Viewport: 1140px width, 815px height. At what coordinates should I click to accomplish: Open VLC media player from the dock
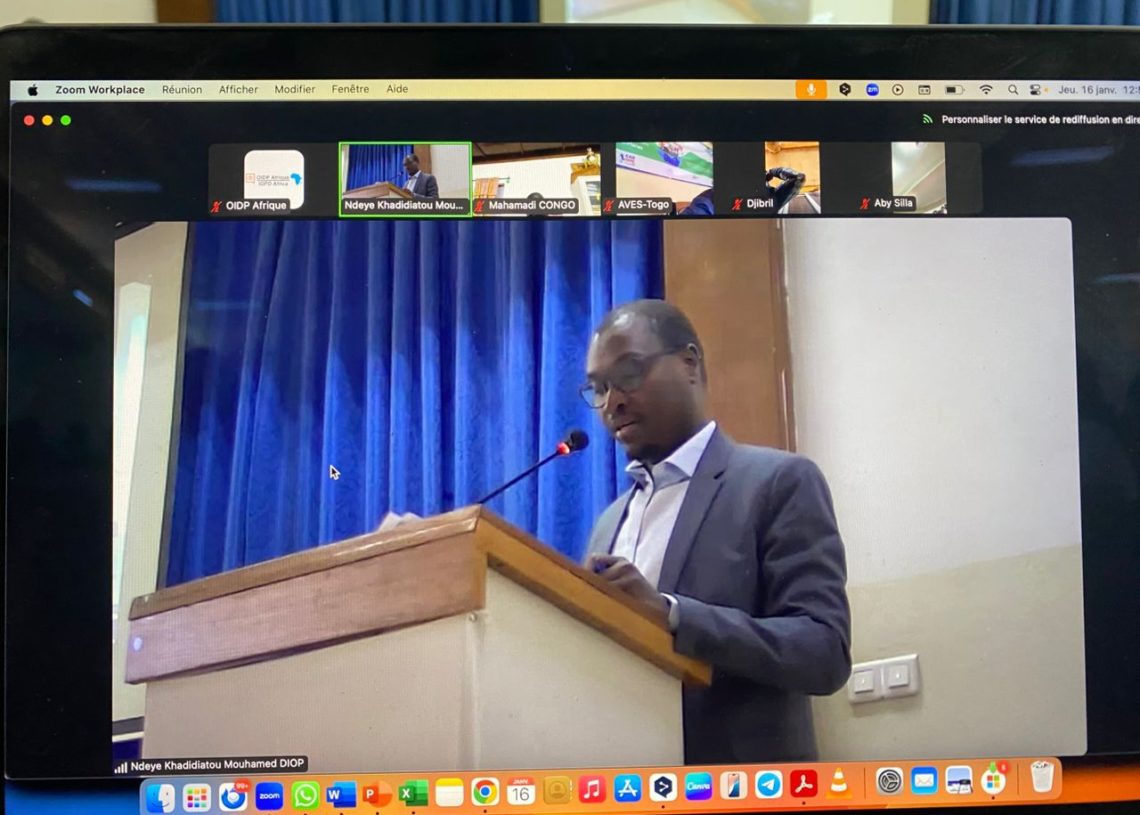(838, 784)
